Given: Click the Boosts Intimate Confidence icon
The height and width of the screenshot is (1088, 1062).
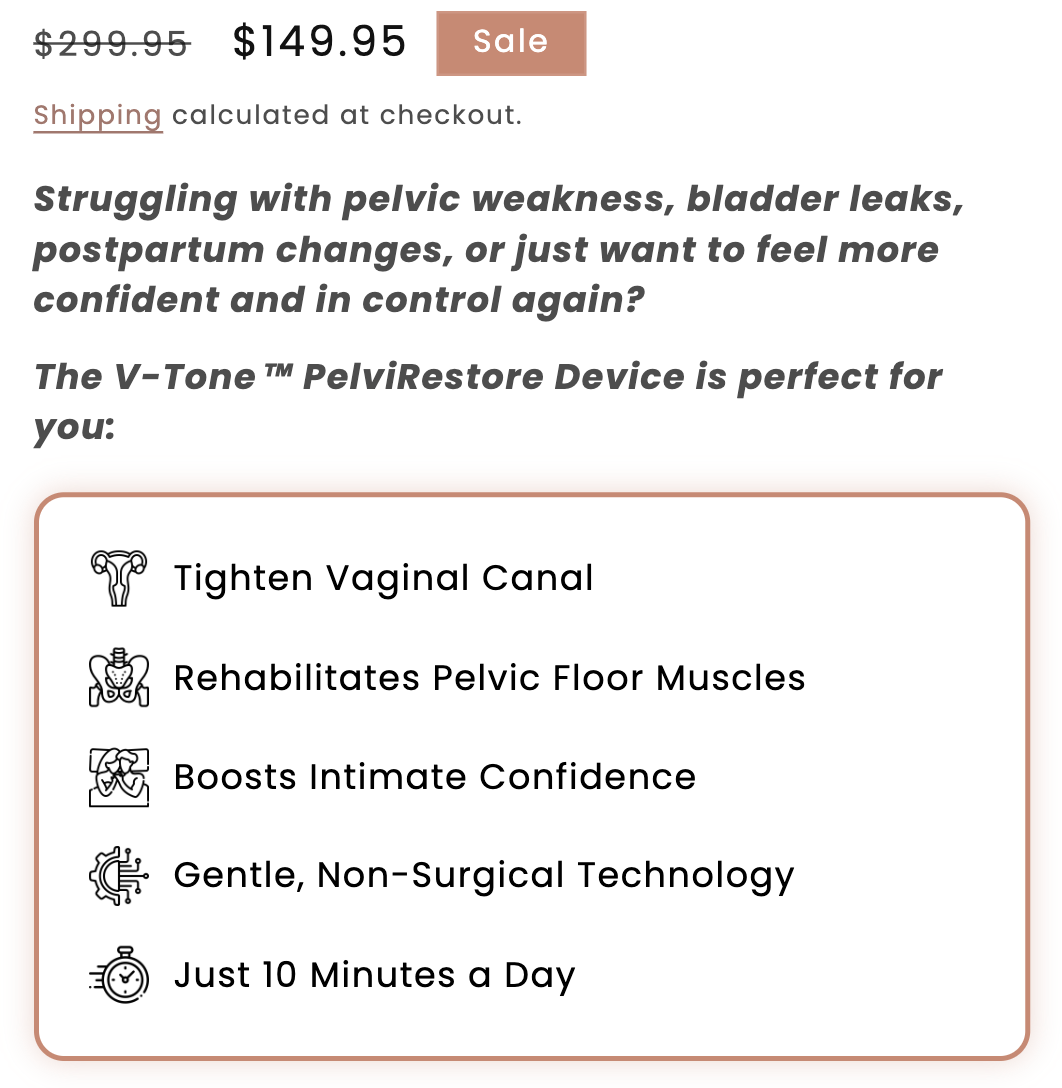Looking at the screenshot, I should coord(119,777).
